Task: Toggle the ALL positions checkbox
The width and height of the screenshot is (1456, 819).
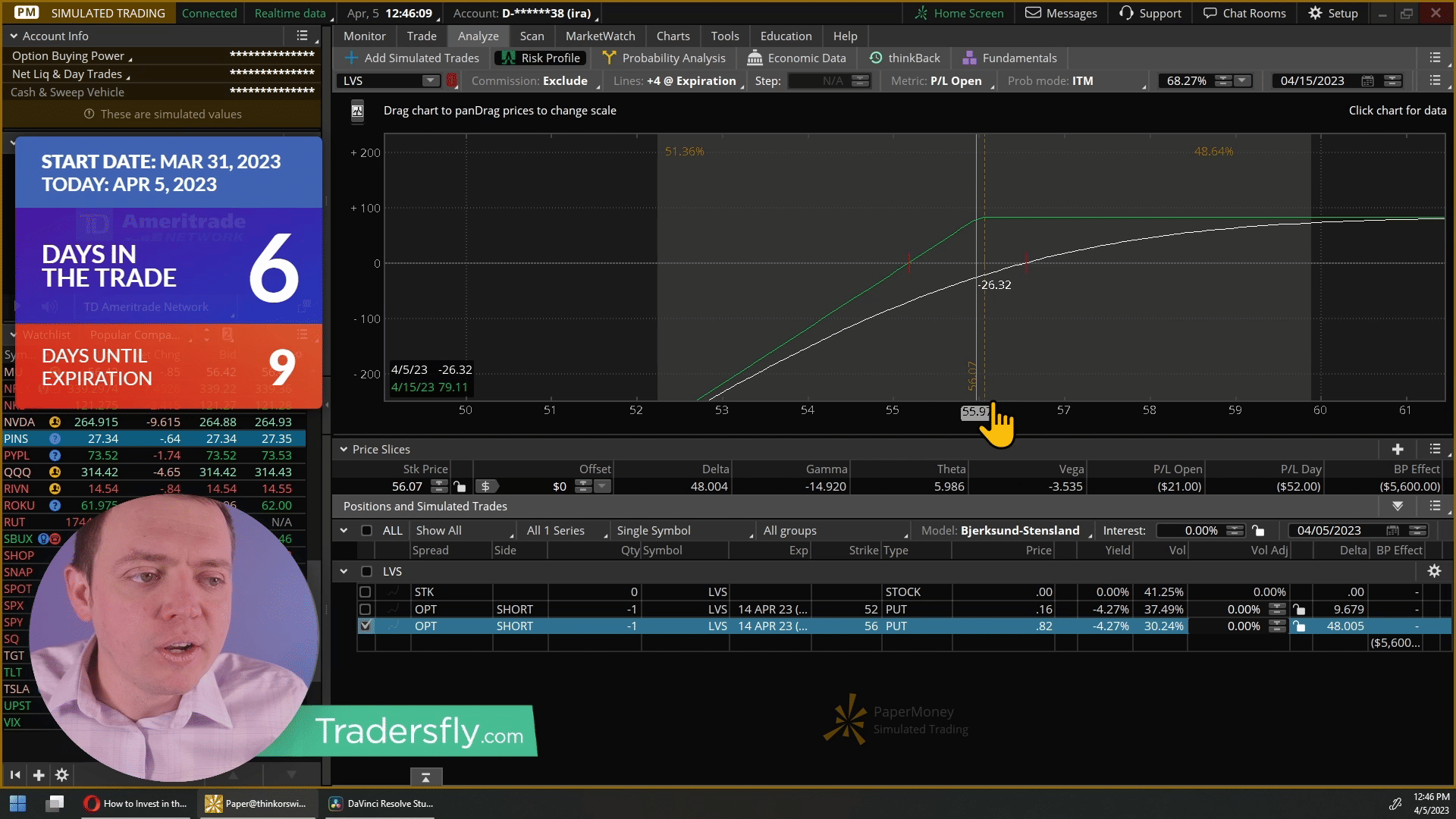Action: pos(366,530)
